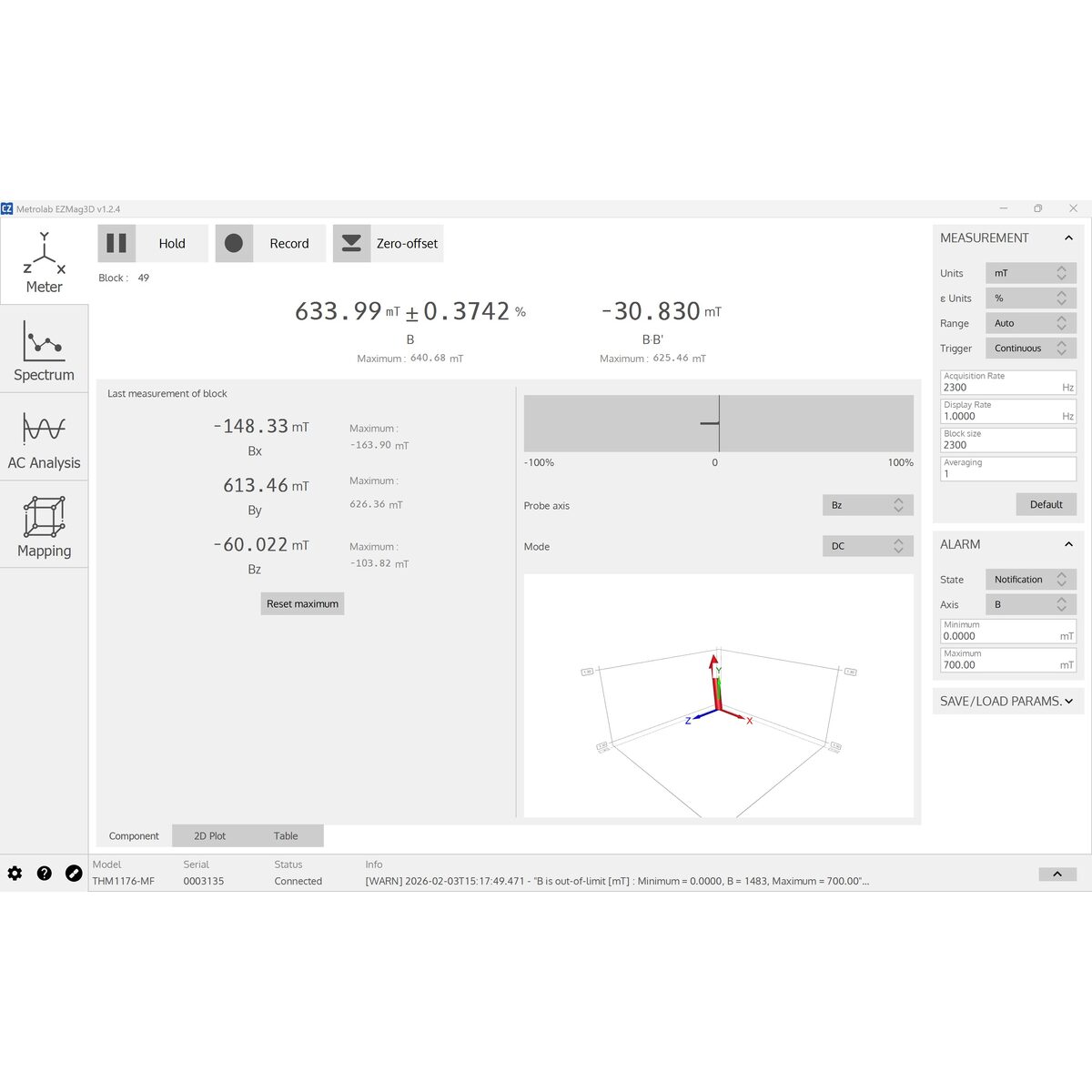The width and height of the screenshot is (1092, 1092).
Task: Open the AC Analysis sine wave icon
Action: (x=44, y=428)
